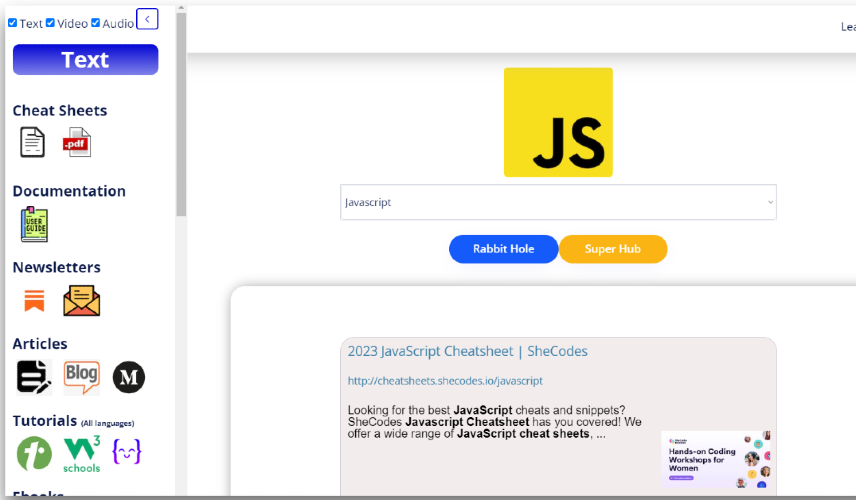Screen dimensions: 856x500
Task: Open the PDF cheat sheet icon
Action: [x=77, y=142]
